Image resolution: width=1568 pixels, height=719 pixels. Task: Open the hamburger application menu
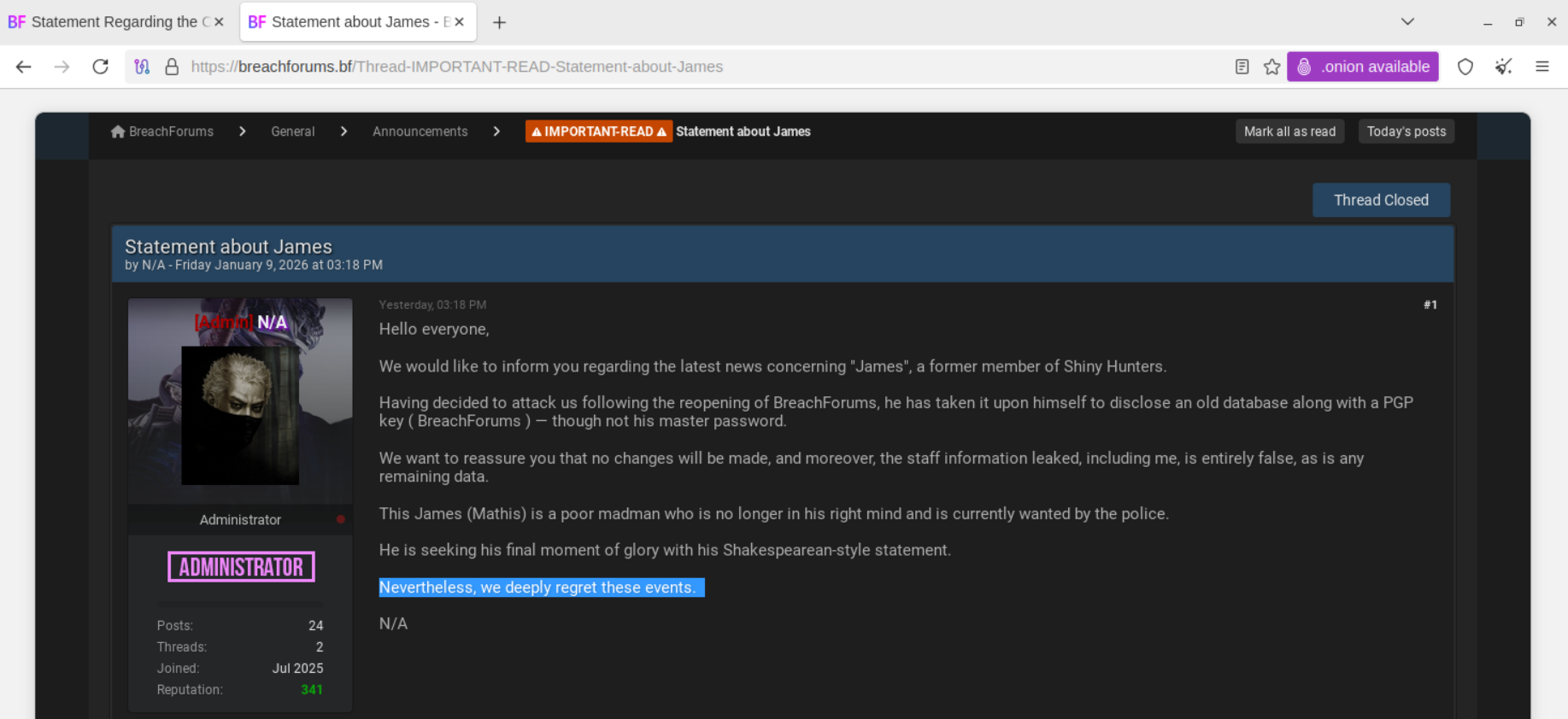[x=1542, y=67]
